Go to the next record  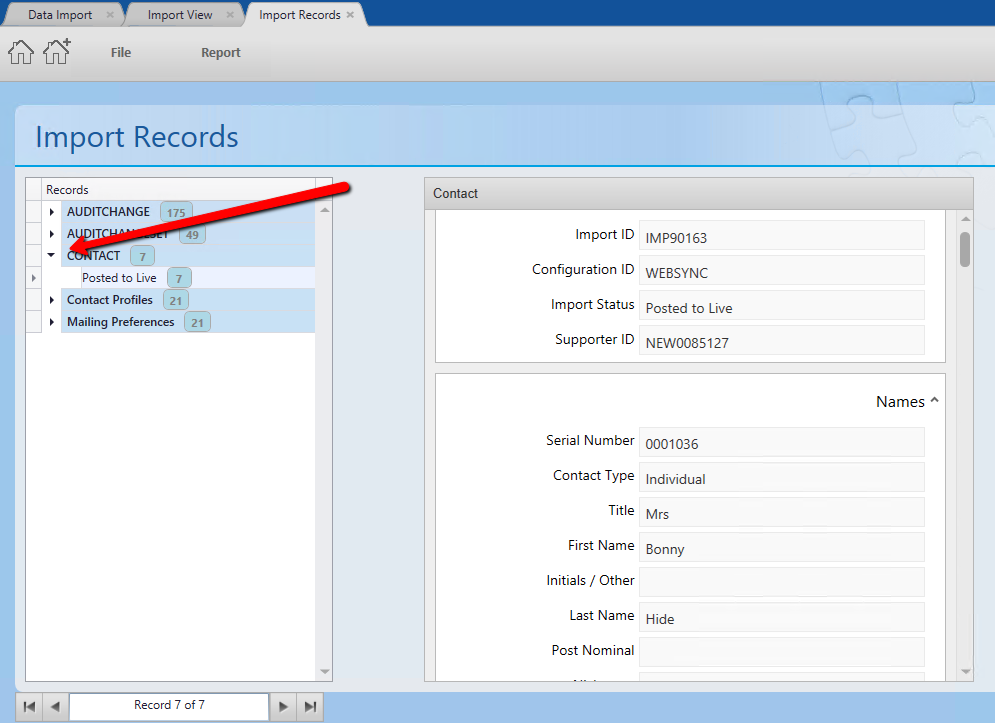point(284,706)
